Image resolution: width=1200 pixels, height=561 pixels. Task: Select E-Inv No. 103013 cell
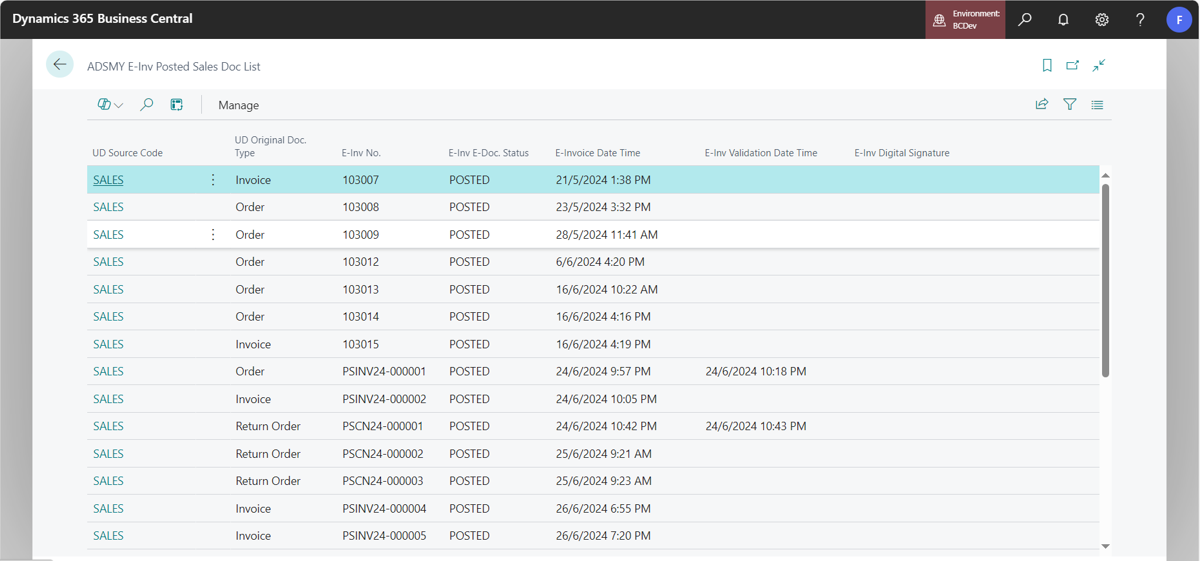pos(361,290)
